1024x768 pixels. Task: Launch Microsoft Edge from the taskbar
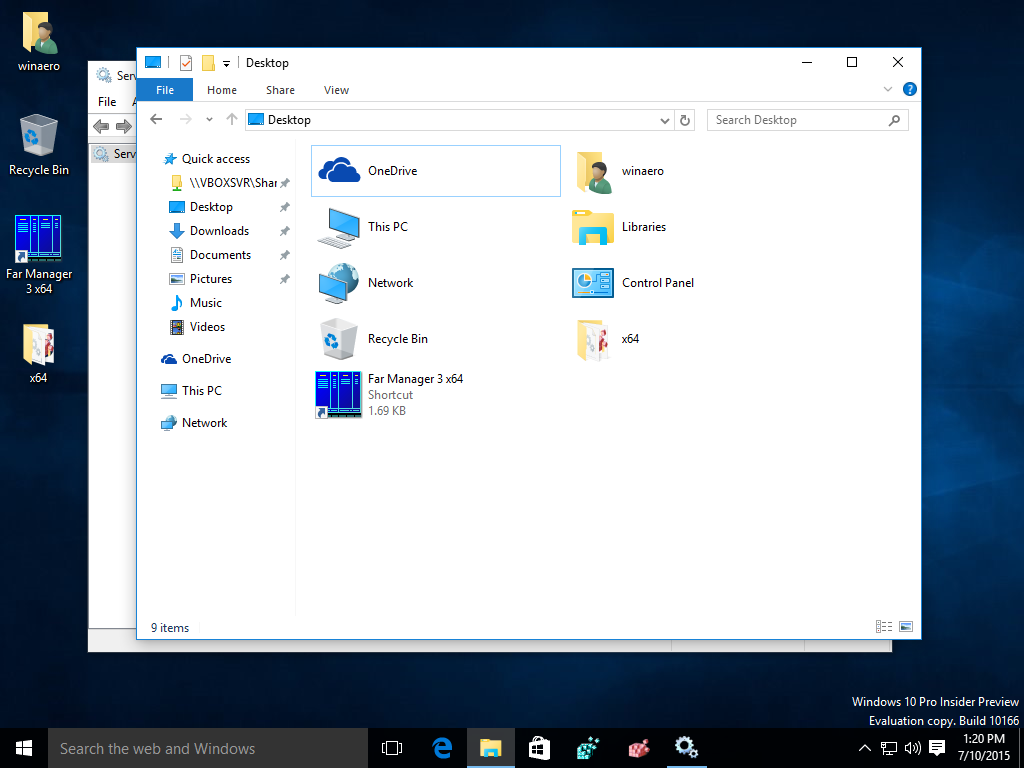tap(442, 747)
